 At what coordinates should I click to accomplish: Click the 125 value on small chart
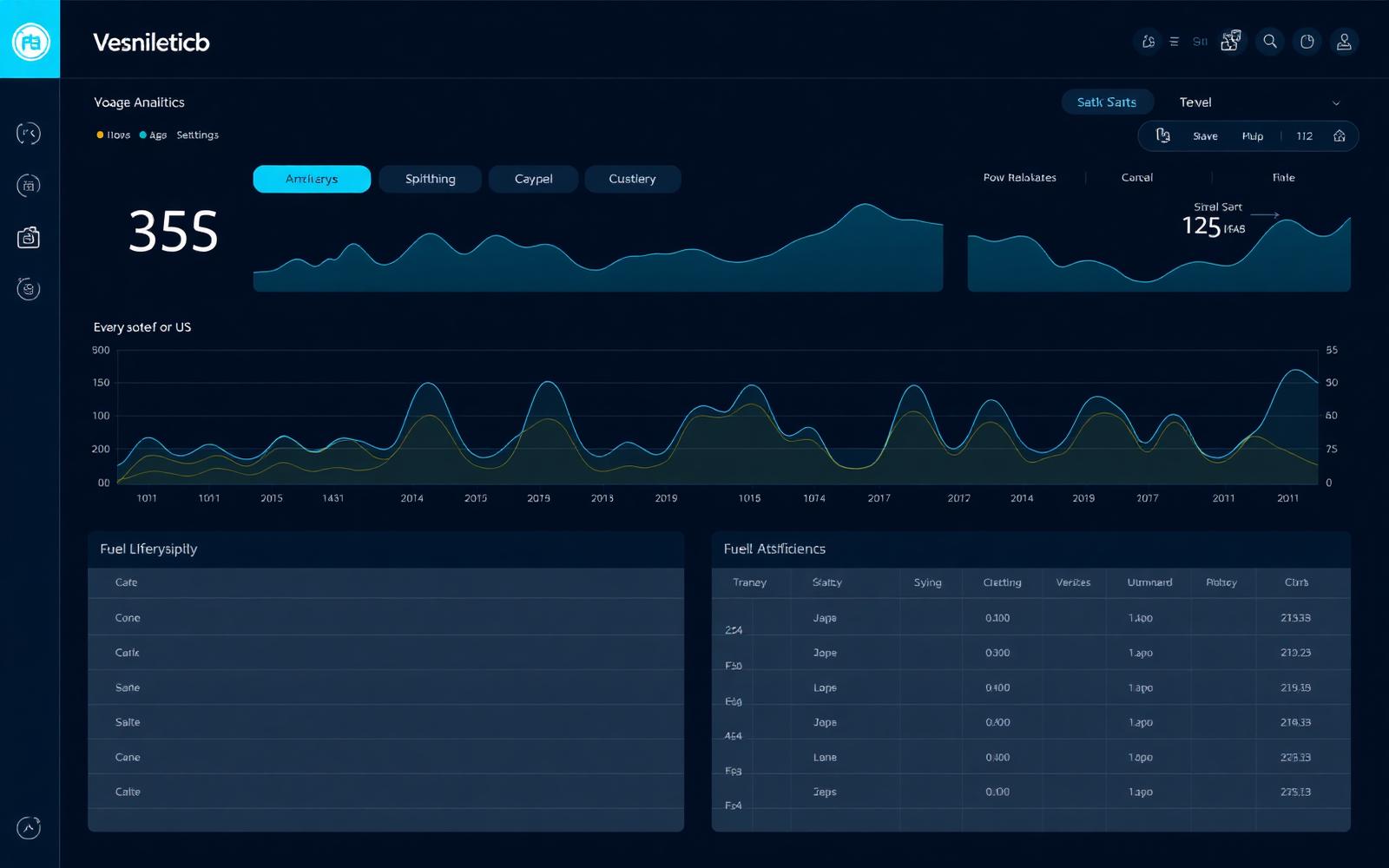tap(1201, 226)
